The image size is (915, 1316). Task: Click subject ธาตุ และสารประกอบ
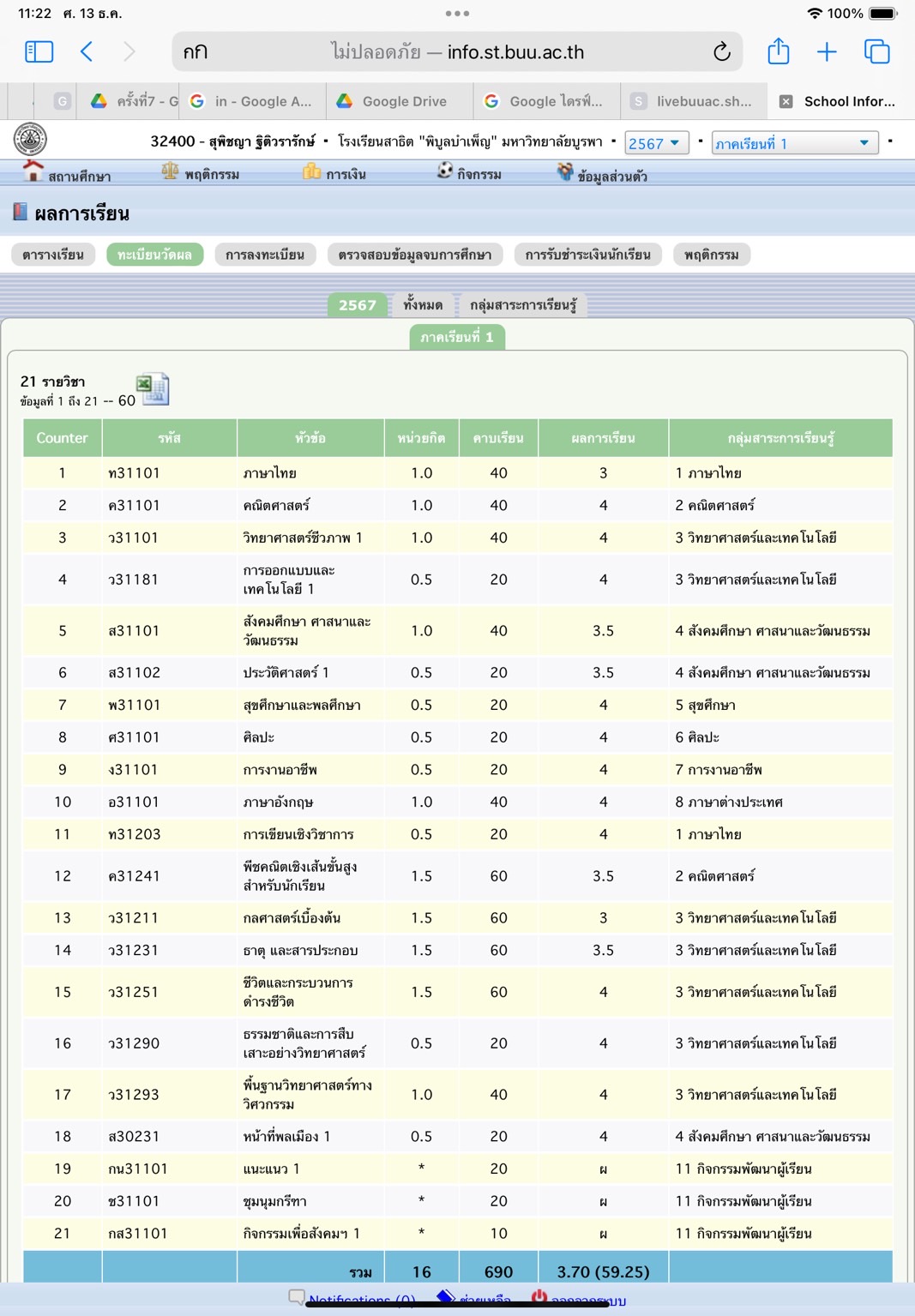click(300, 951)
